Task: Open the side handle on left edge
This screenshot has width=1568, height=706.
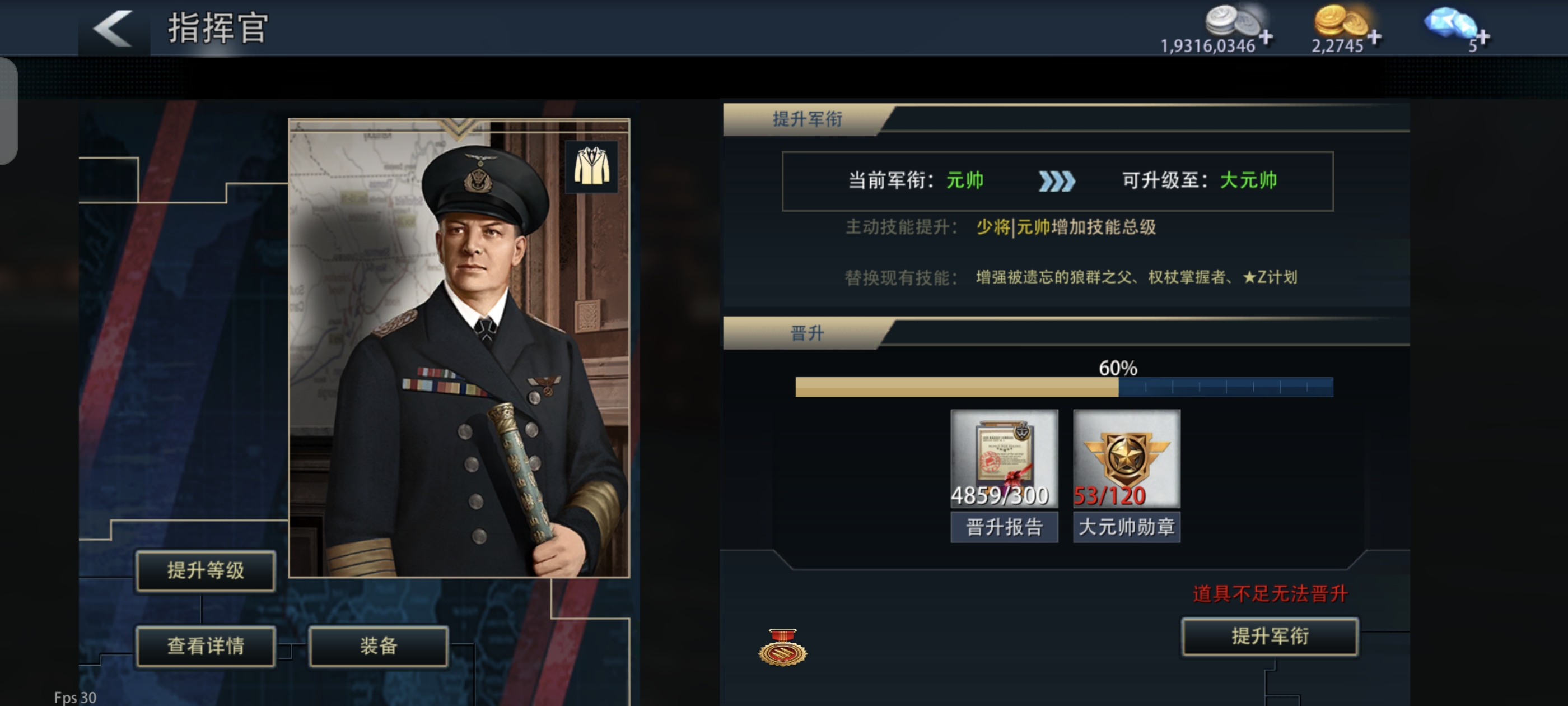Action: tap(8, 111)
